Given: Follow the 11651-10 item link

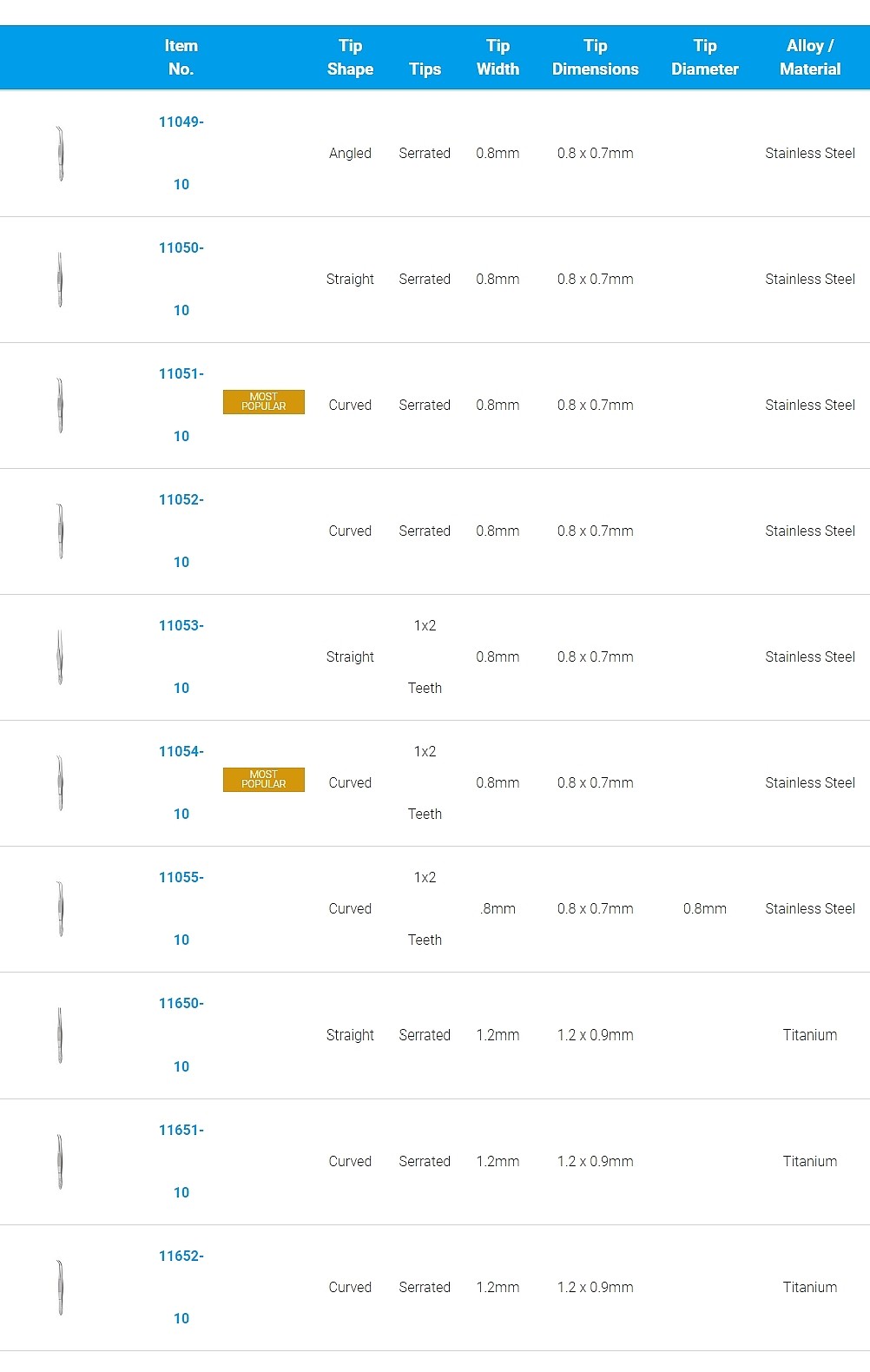Looking at the screenshot, I should pyautogui.click(x=181, y=1161).
